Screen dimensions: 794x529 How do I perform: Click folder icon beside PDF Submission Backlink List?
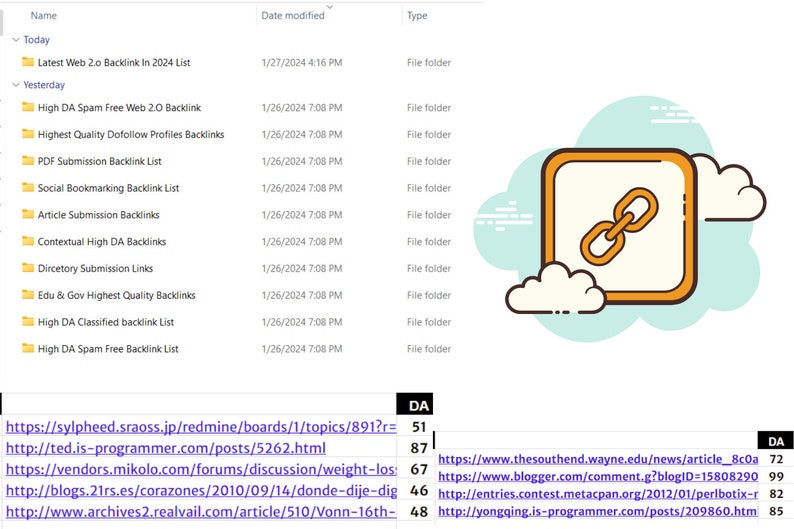[x=28, y=161]
